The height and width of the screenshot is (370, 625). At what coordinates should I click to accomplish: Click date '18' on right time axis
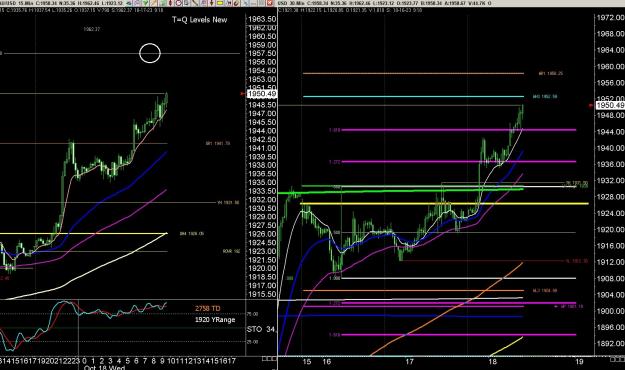493,362
